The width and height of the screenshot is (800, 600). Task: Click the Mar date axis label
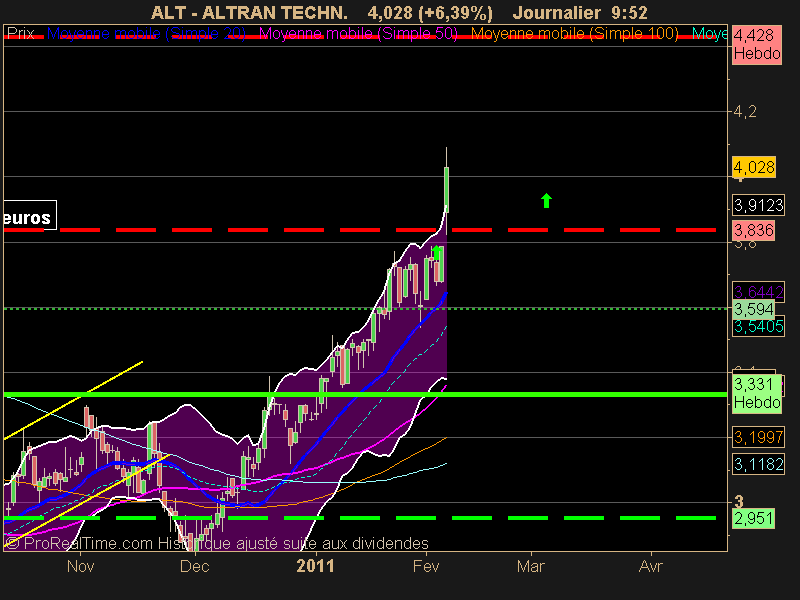[531, 567]
